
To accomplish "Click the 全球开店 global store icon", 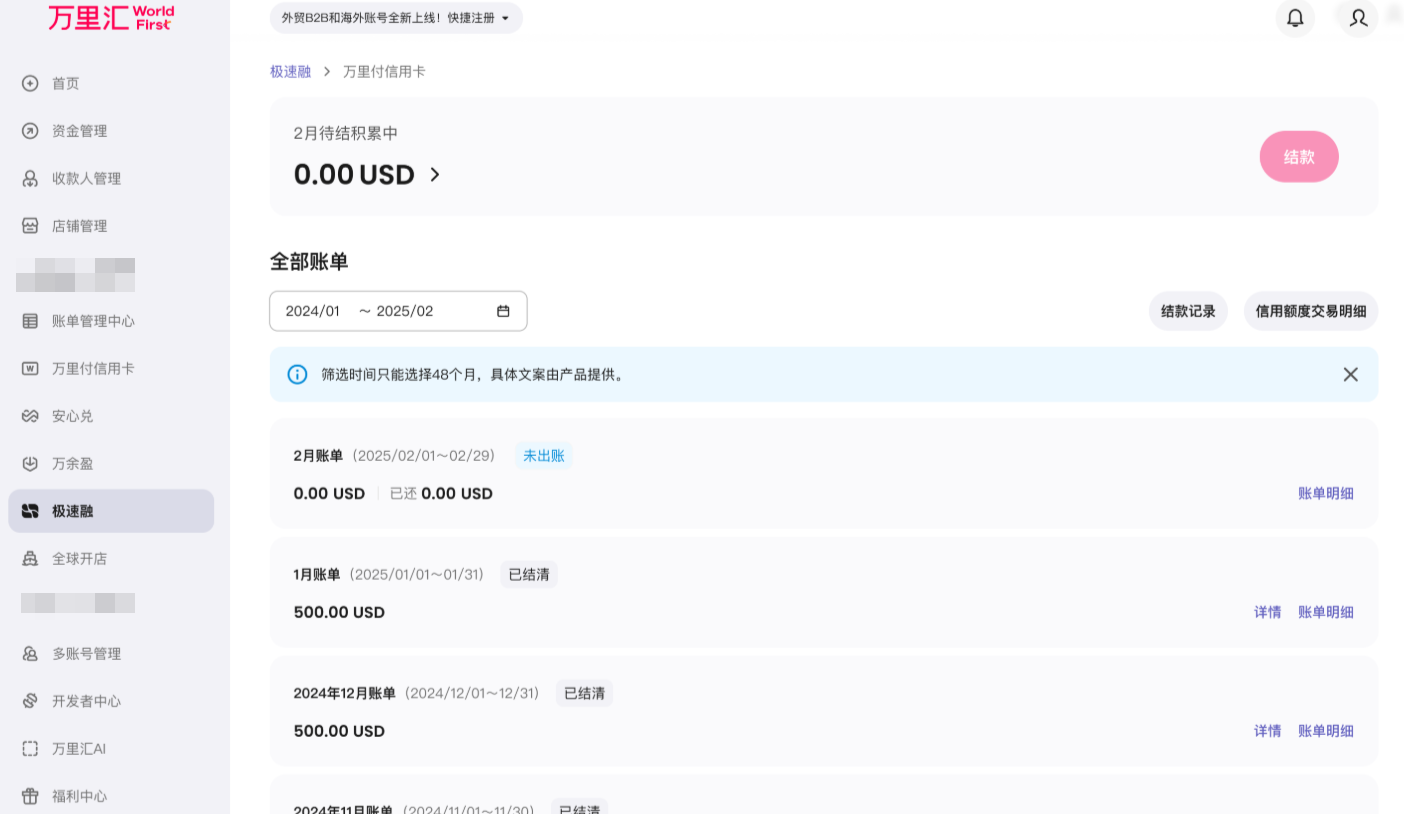I will 30,558.
